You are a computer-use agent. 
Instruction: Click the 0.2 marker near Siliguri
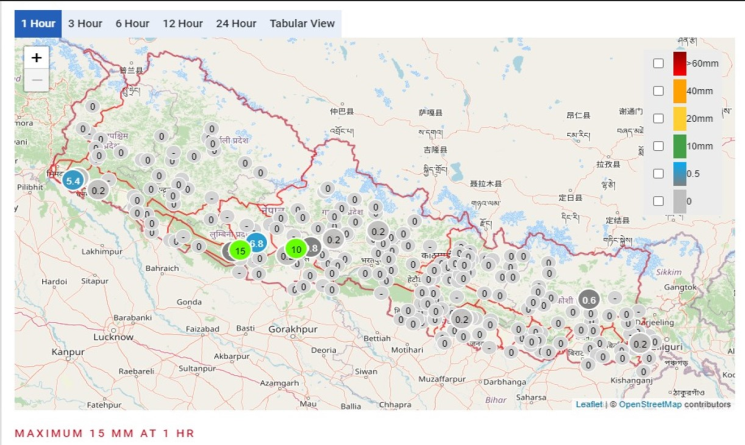point(640,344)
